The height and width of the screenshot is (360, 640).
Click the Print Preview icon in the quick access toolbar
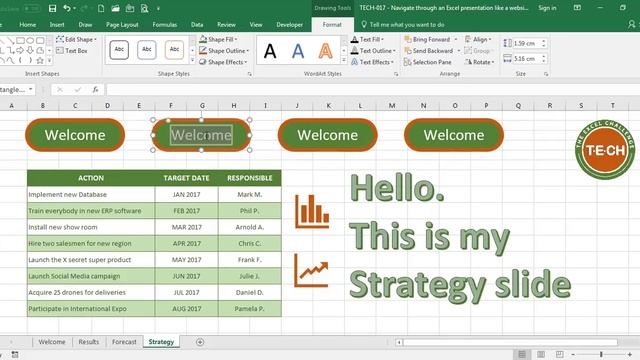point(144,8)
